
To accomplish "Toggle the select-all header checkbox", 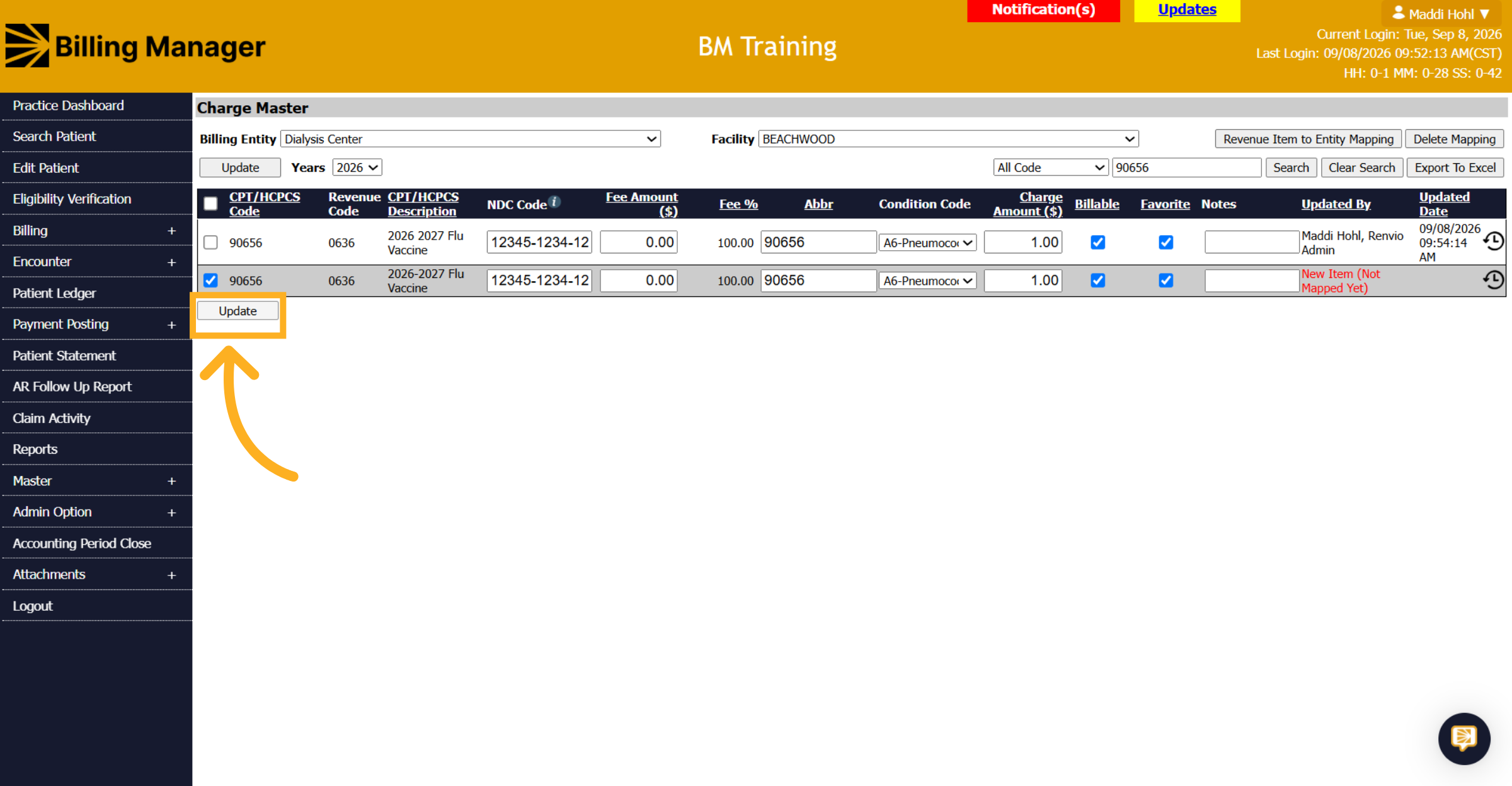I will pos(210,204).
